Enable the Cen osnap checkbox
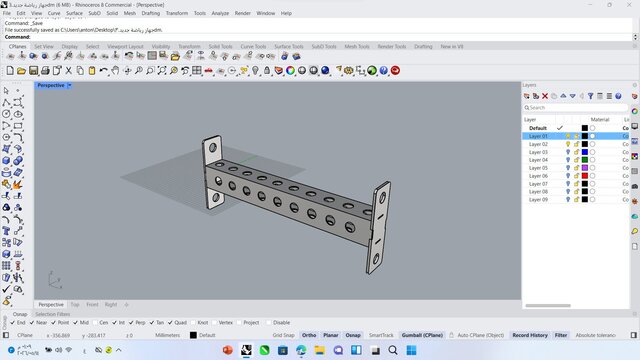The image size is (640, 360). click(x=95, y=322)
